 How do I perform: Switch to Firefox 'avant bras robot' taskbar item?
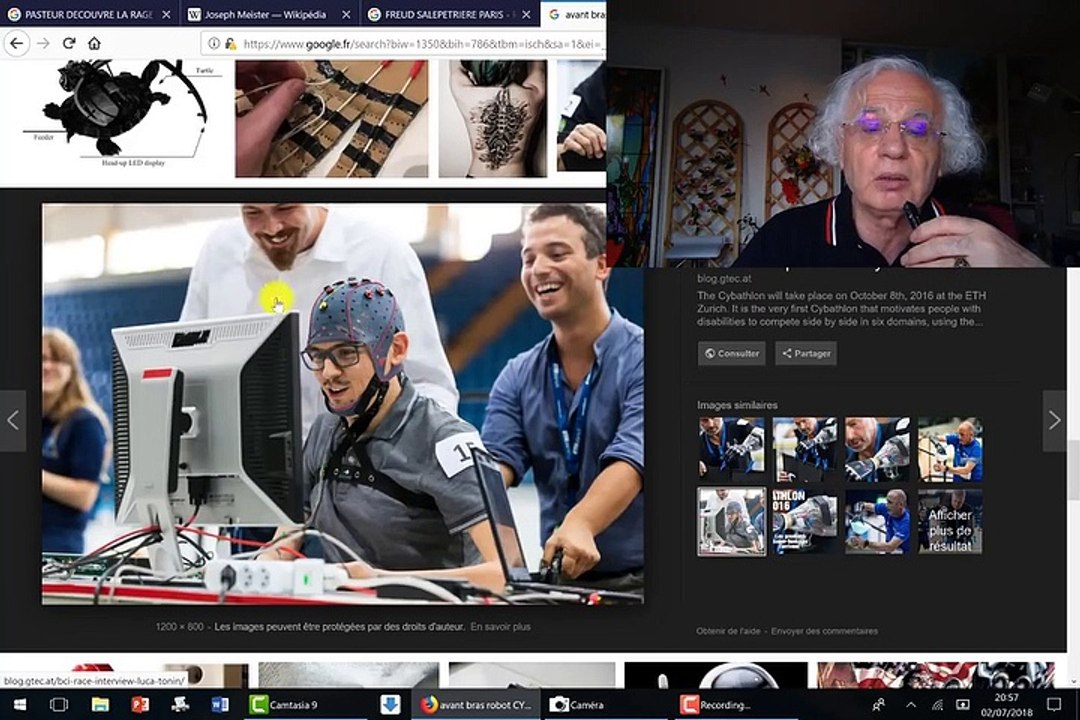[x=476, y=705]
